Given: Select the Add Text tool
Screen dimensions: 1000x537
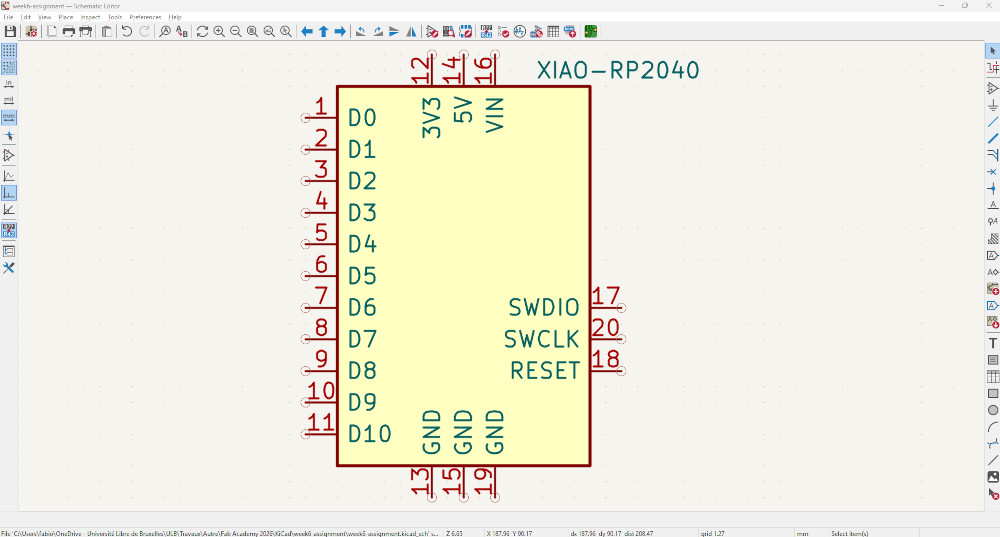Looking at the screenshot, I should click(x=992, y=343).
